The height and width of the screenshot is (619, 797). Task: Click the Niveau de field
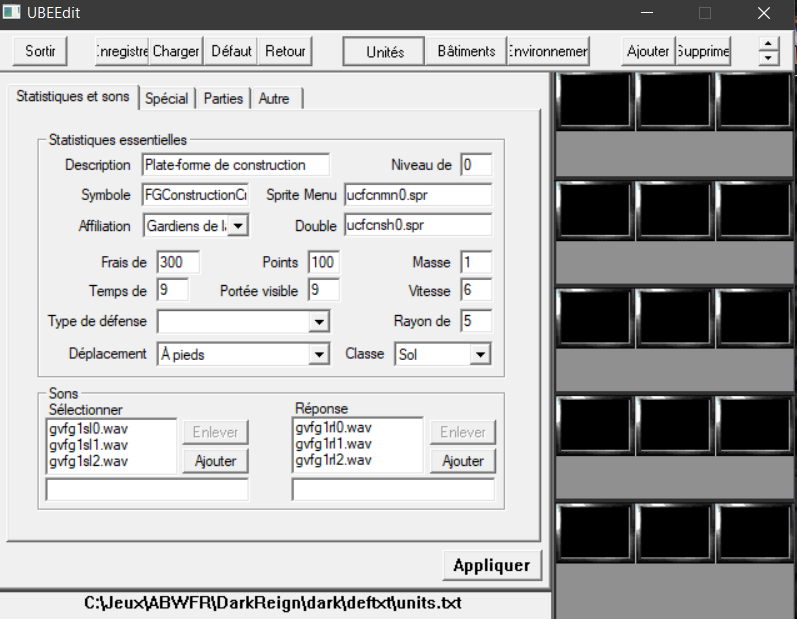click(476, 165)
